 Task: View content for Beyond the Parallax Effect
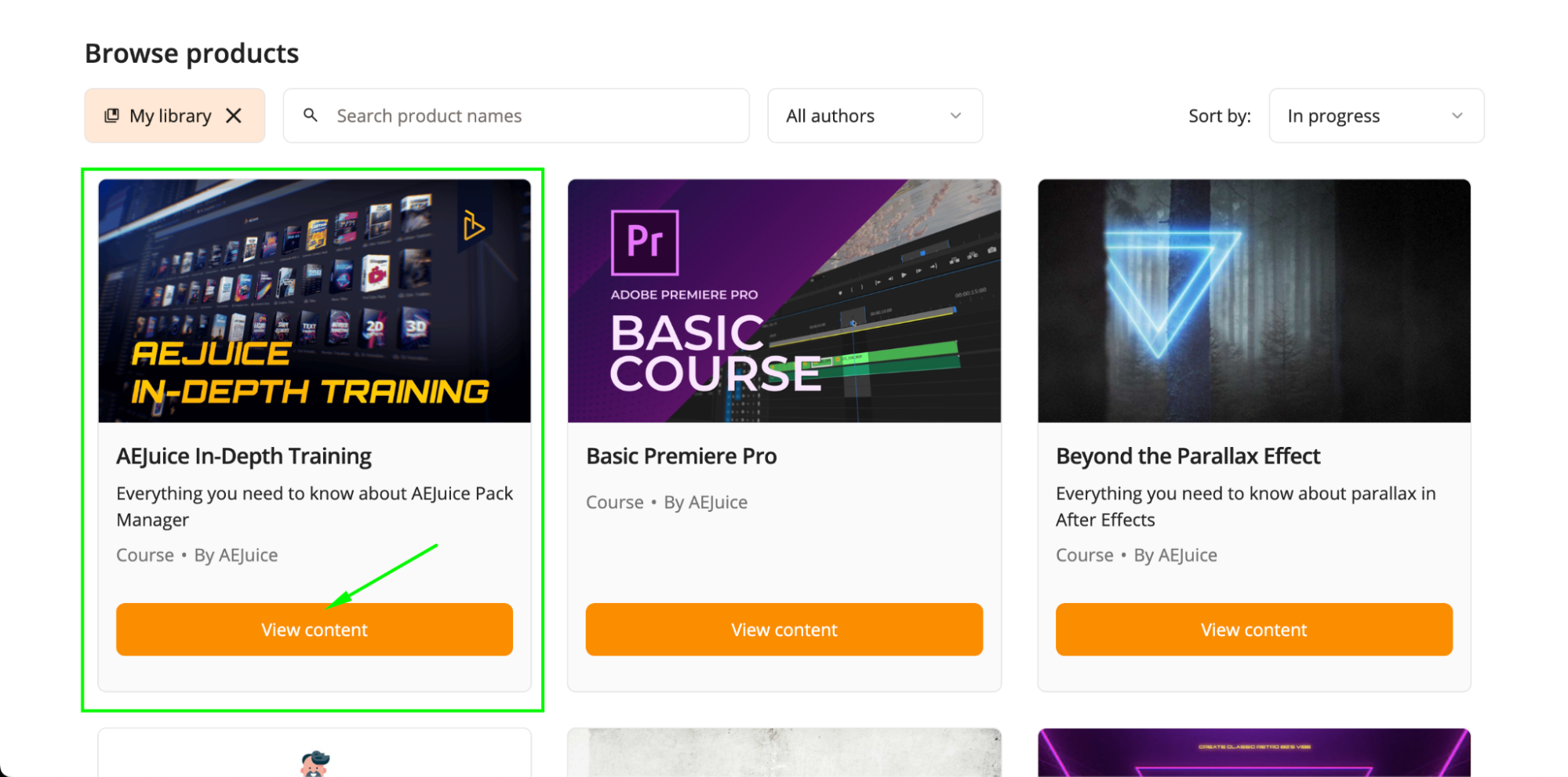(1253, 630)
